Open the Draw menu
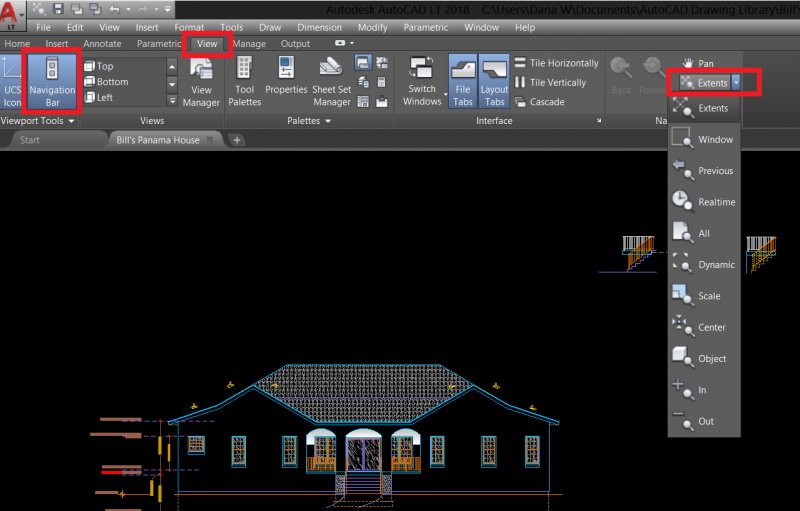The width and height of the screenshot is (800, 511). coord(270,28)
